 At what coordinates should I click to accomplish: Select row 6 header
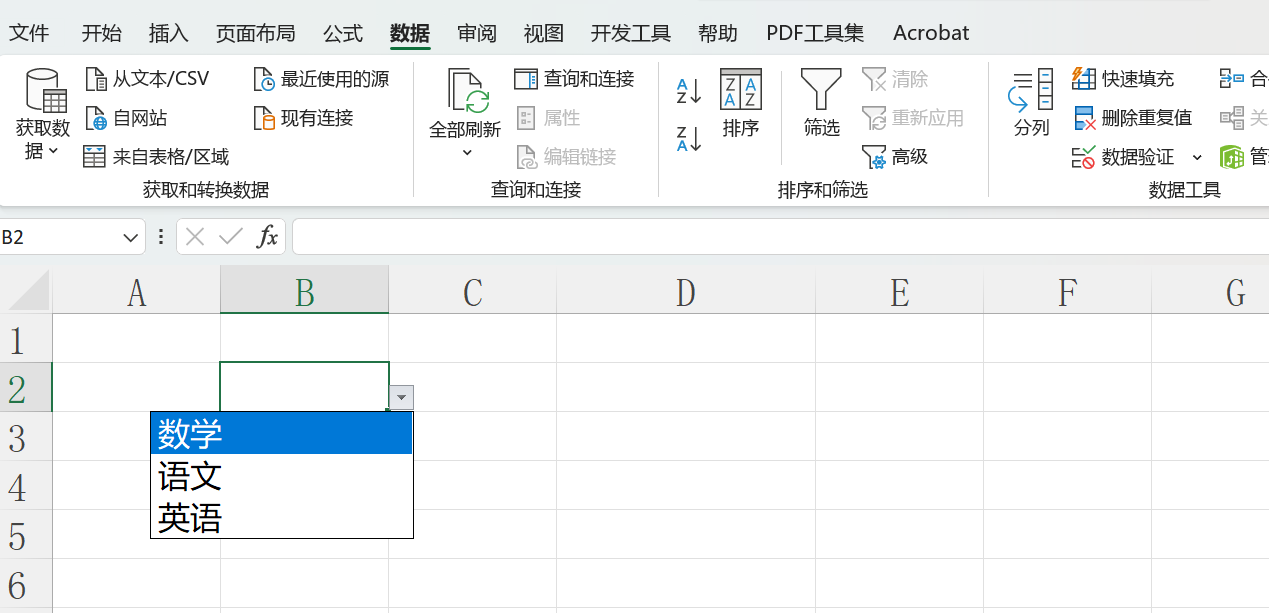[26, 584]
